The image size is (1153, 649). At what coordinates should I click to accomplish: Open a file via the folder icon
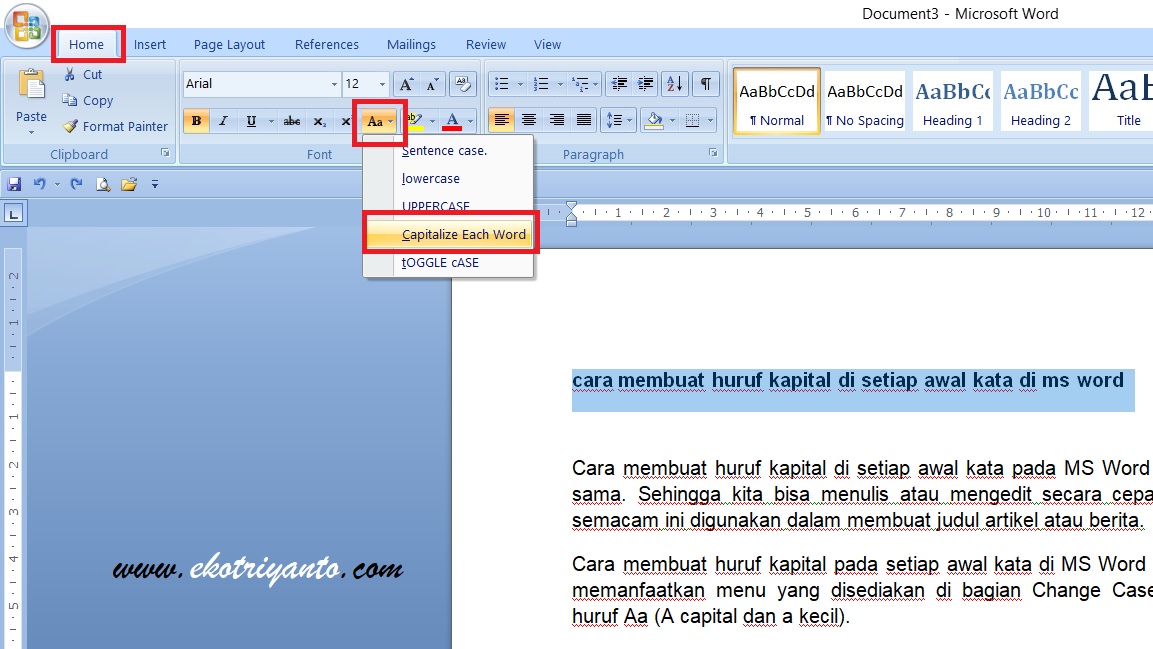(x=129, y=184)
